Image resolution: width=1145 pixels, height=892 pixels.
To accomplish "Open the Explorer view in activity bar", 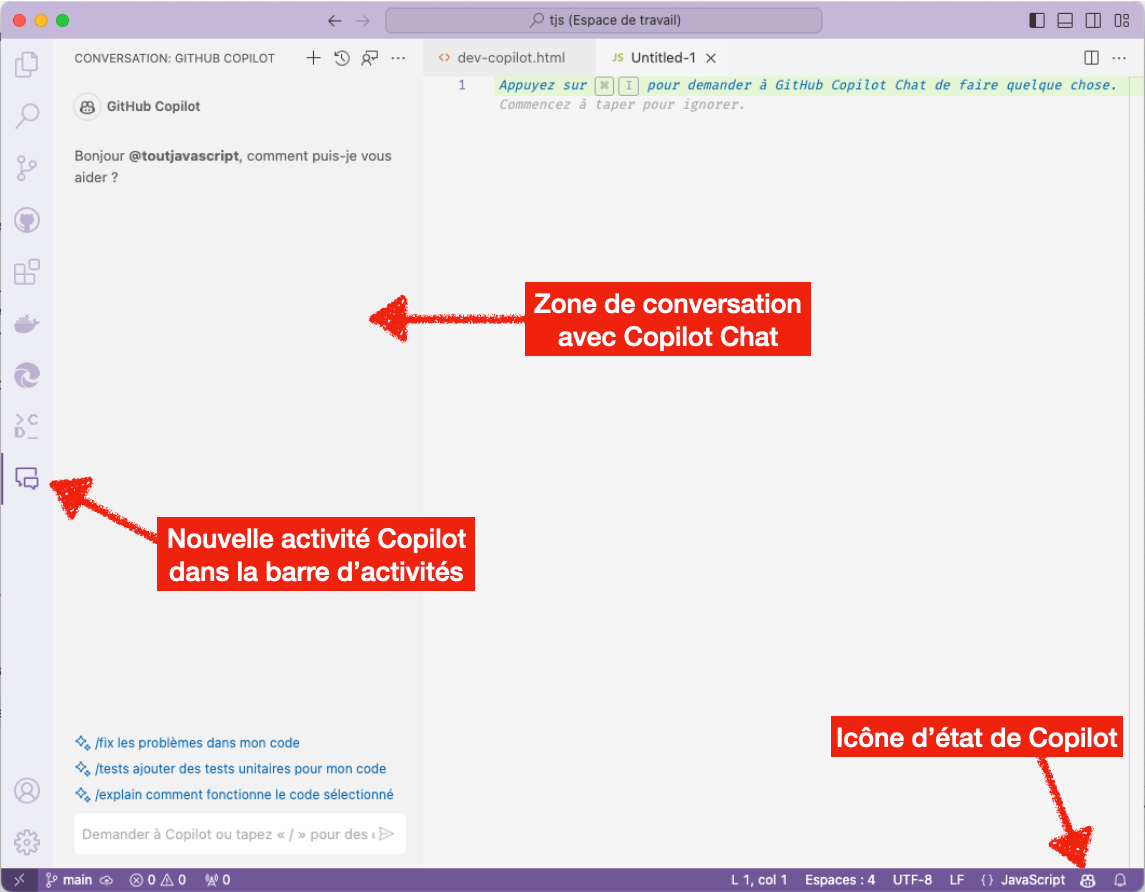I will pyautogui.click(x=26, y=64).
